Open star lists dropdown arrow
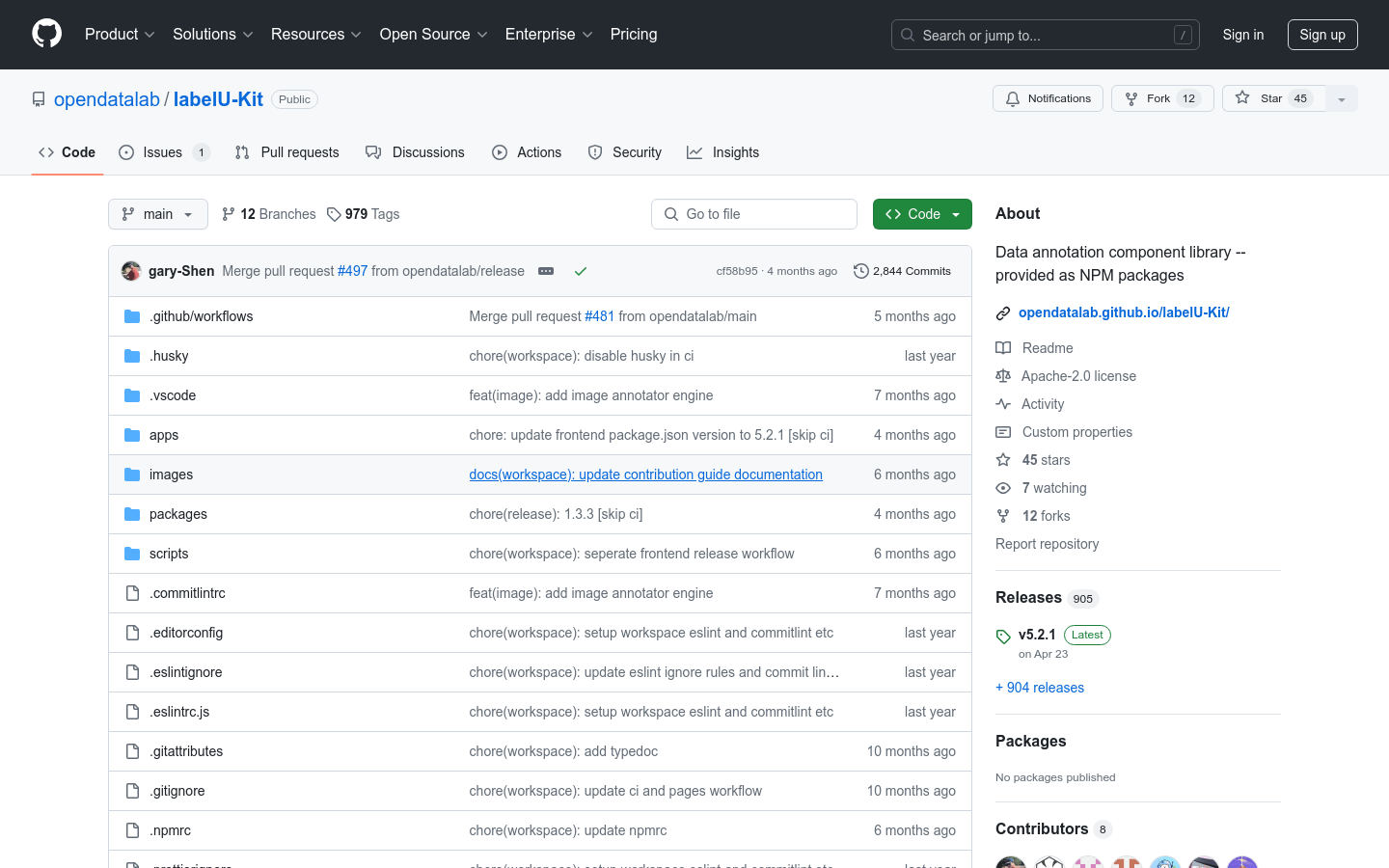The height and width of the screenshot is (868, 1389). [x=1342, y=98]
